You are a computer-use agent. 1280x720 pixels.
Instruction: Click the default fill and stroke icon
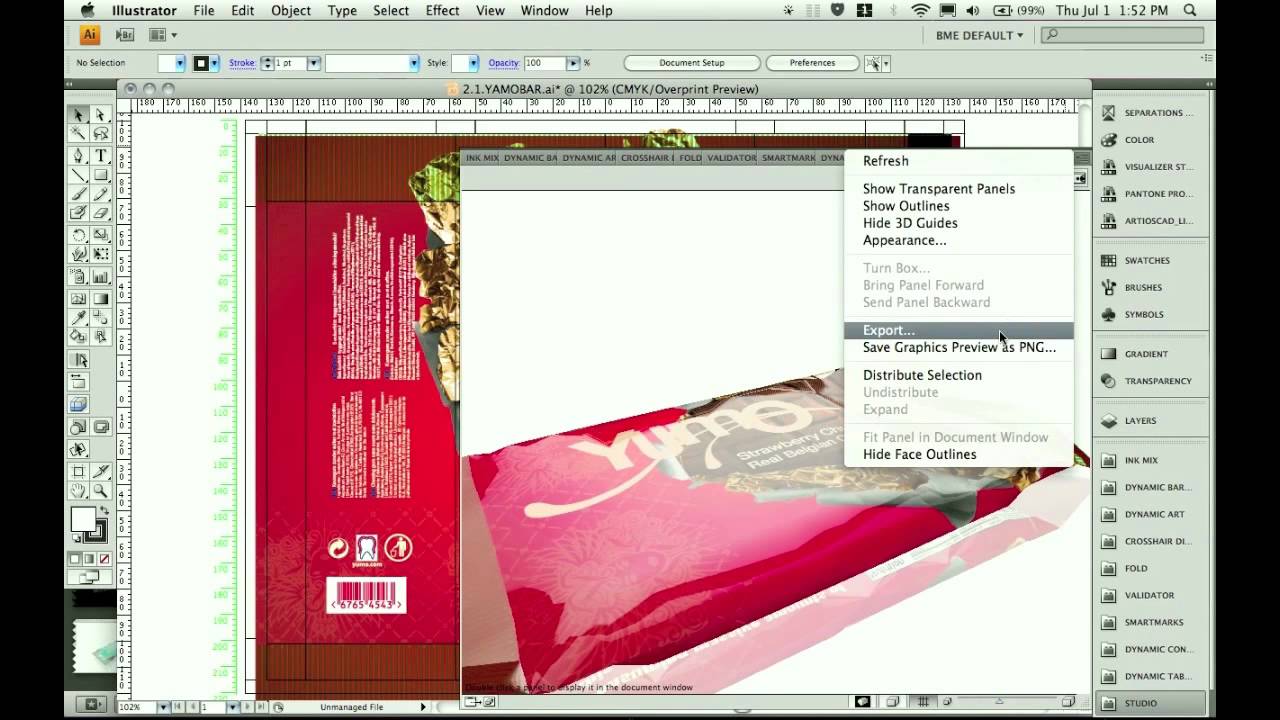coord(76,540)
